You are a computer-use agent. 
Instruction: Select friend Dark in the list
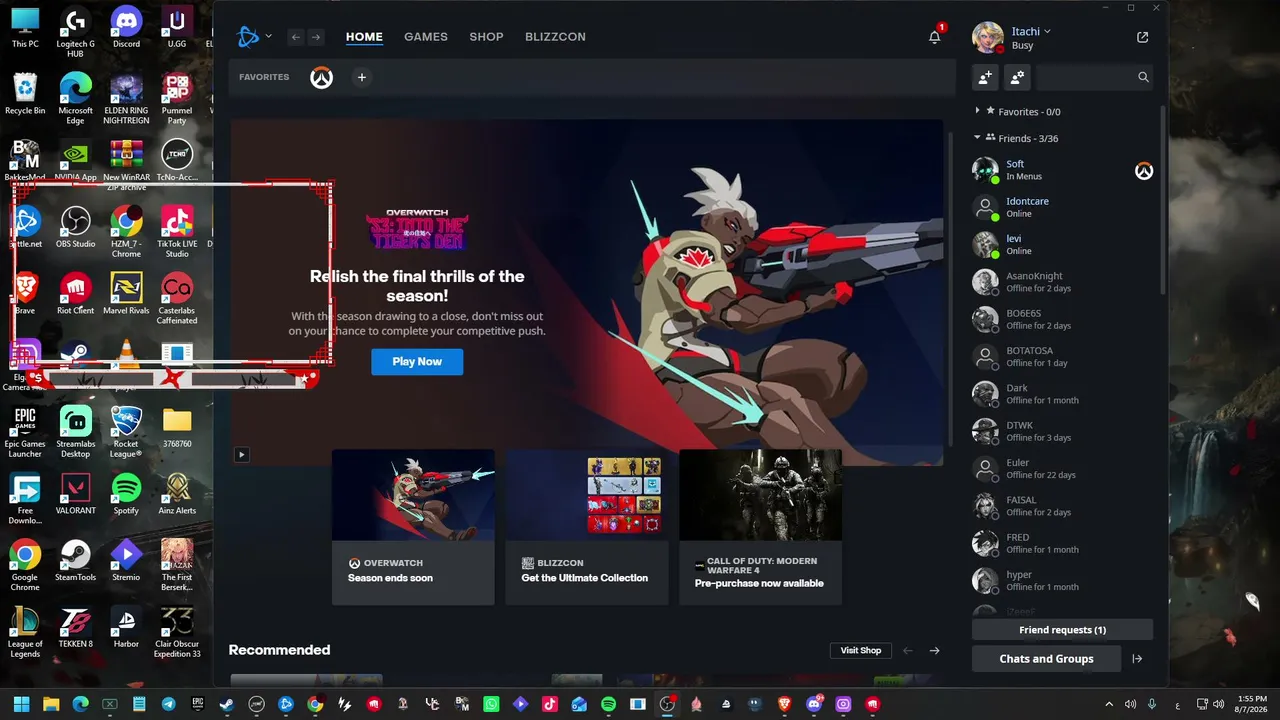tap(1064, 394)
